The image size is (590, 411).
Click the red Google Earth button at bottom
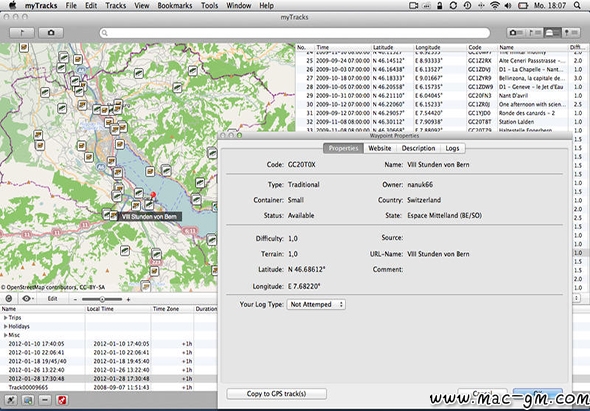pos(61,400)
